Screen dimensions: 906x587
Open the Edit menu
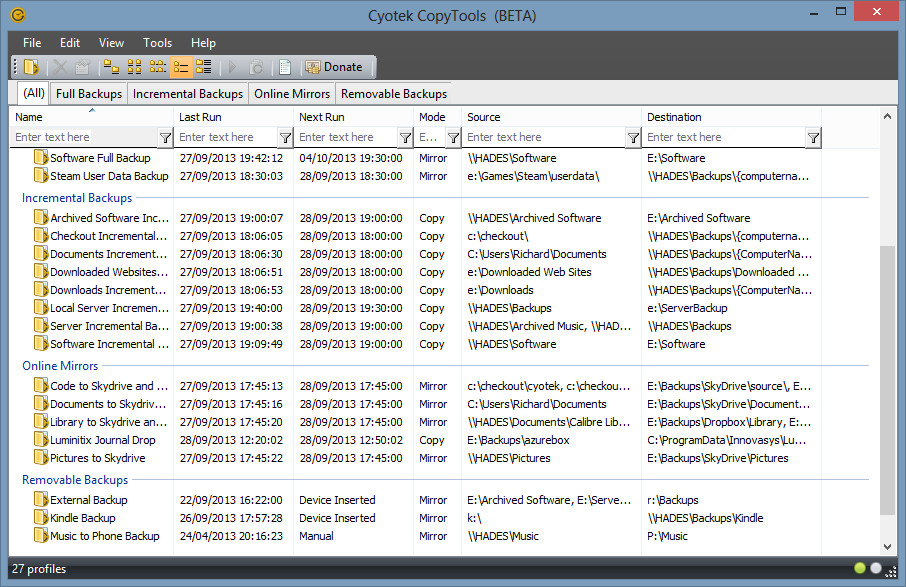70,43
